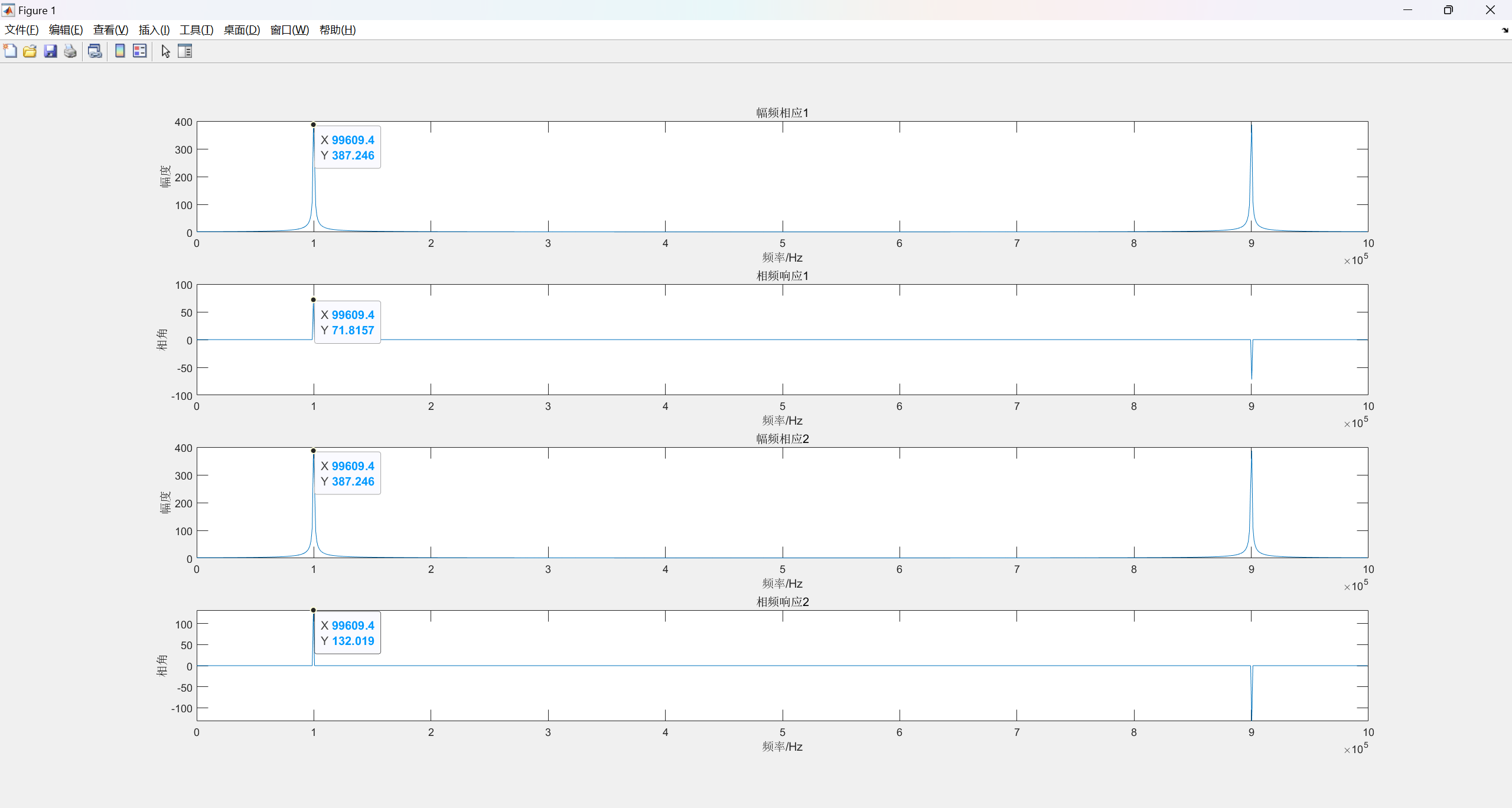Viewport: 1512px width, 808px height.
Task: Click the 相角 y-axis label of 相频响应2
Action: coord(162,666)
